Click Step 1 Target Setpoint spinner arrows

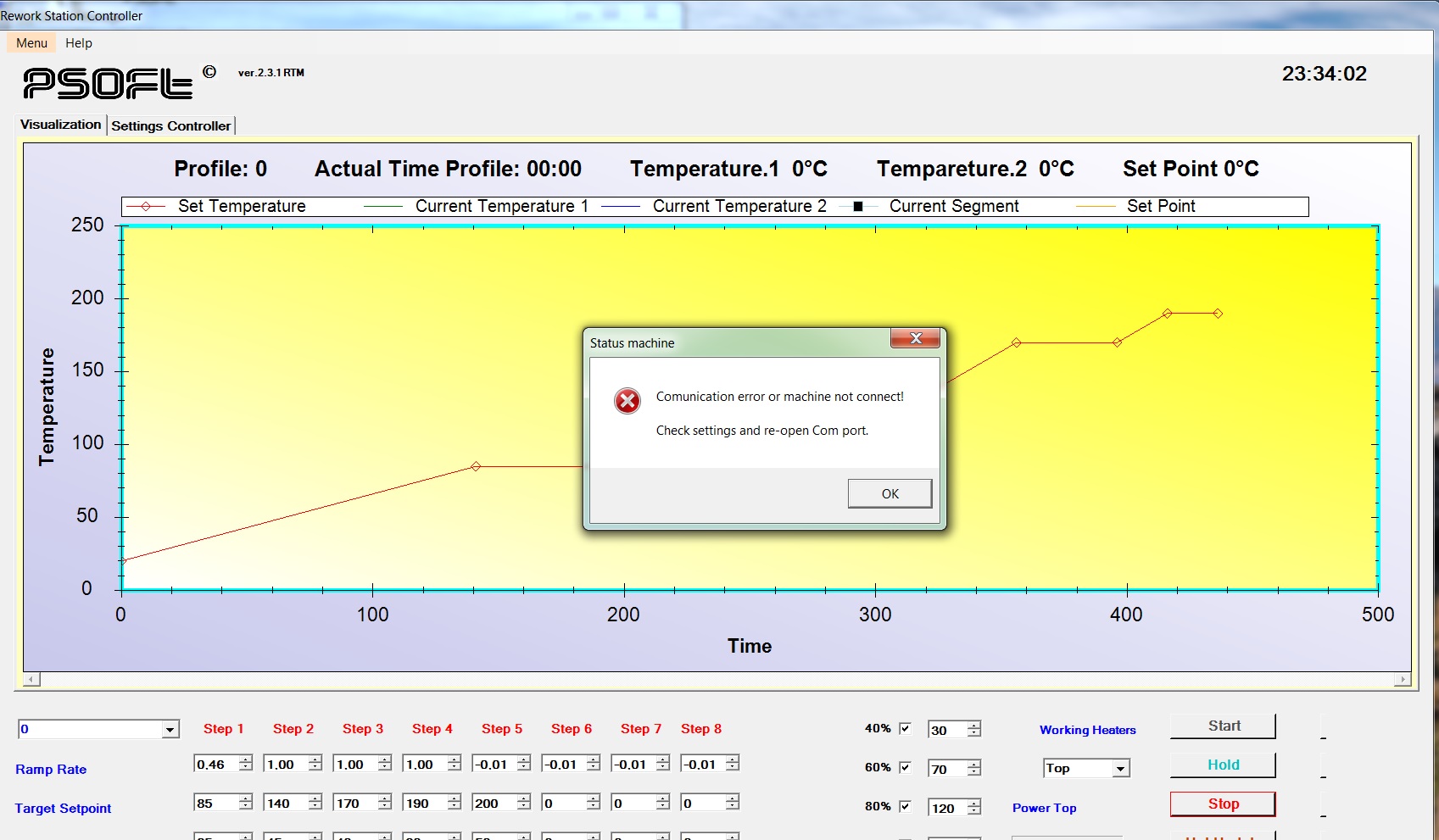[x=246, y=803]
